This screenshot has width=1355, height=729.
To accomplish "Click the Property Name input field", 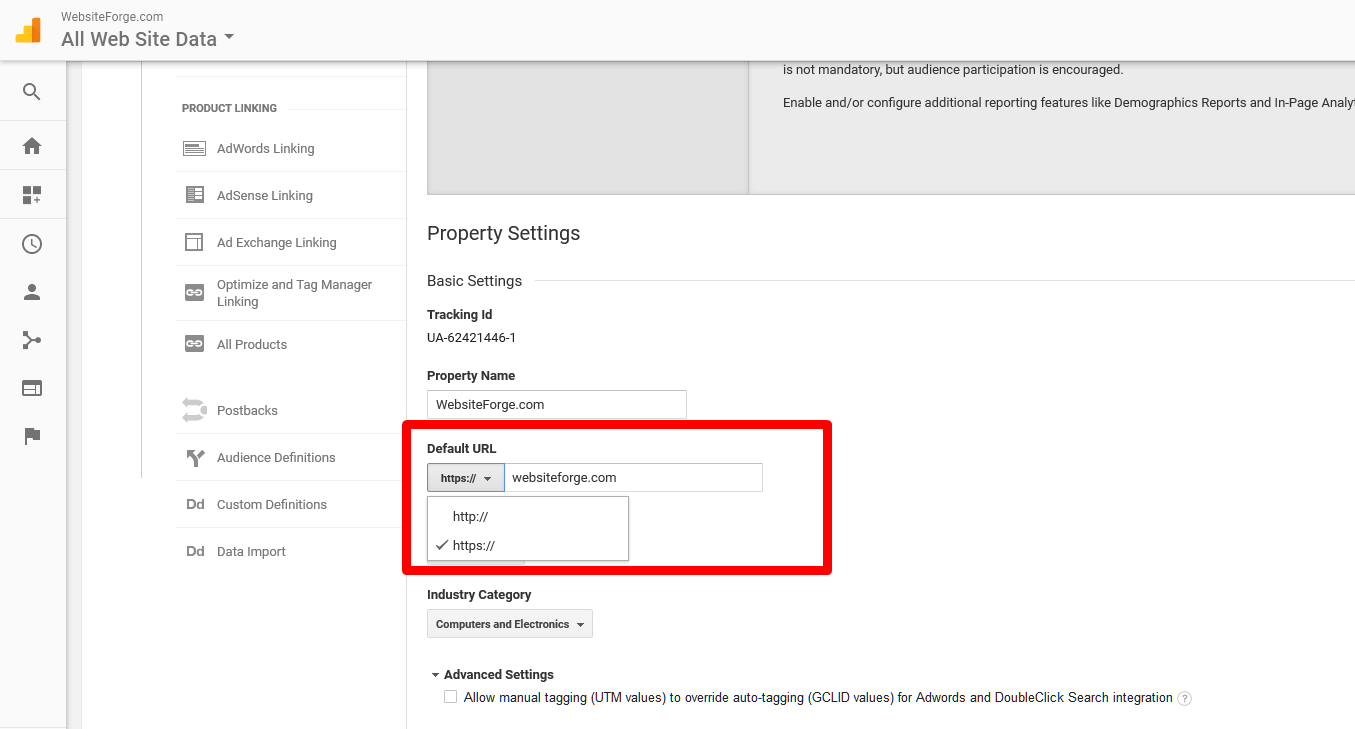I will [x=557, y=405].
